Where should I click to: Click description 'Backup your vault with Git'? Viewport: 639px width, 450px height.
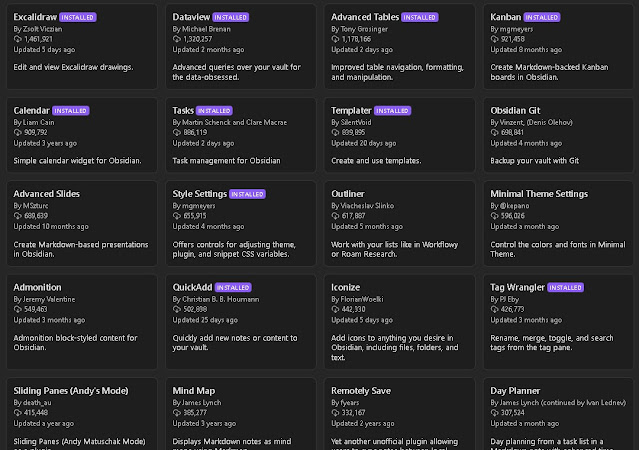534,161
